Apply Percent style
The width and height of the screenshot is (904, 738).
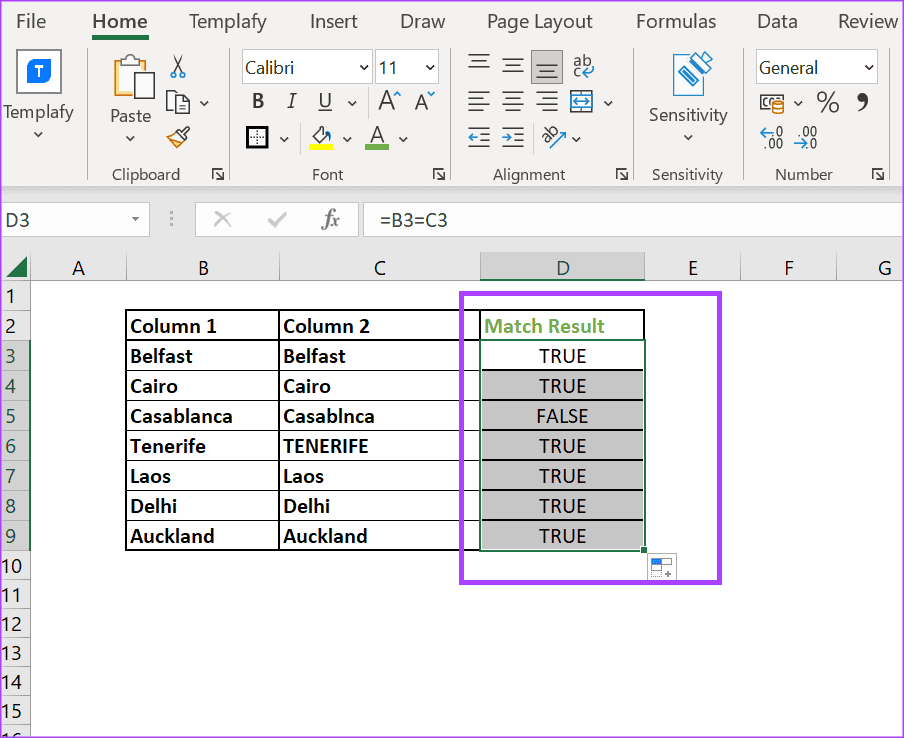pos(828,103)
